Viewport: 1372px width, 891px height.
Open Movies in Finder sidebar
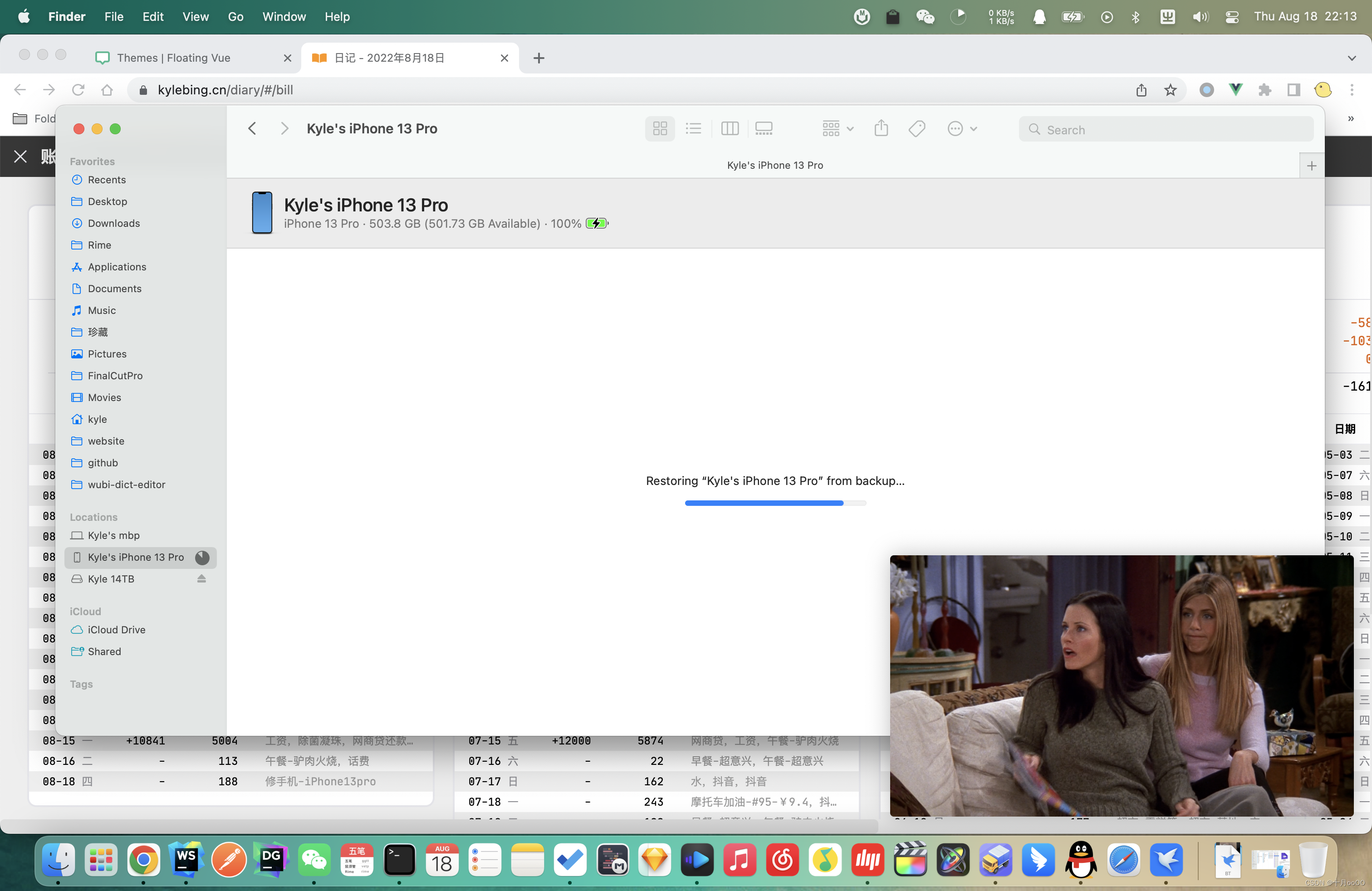(x=104, y=398)
